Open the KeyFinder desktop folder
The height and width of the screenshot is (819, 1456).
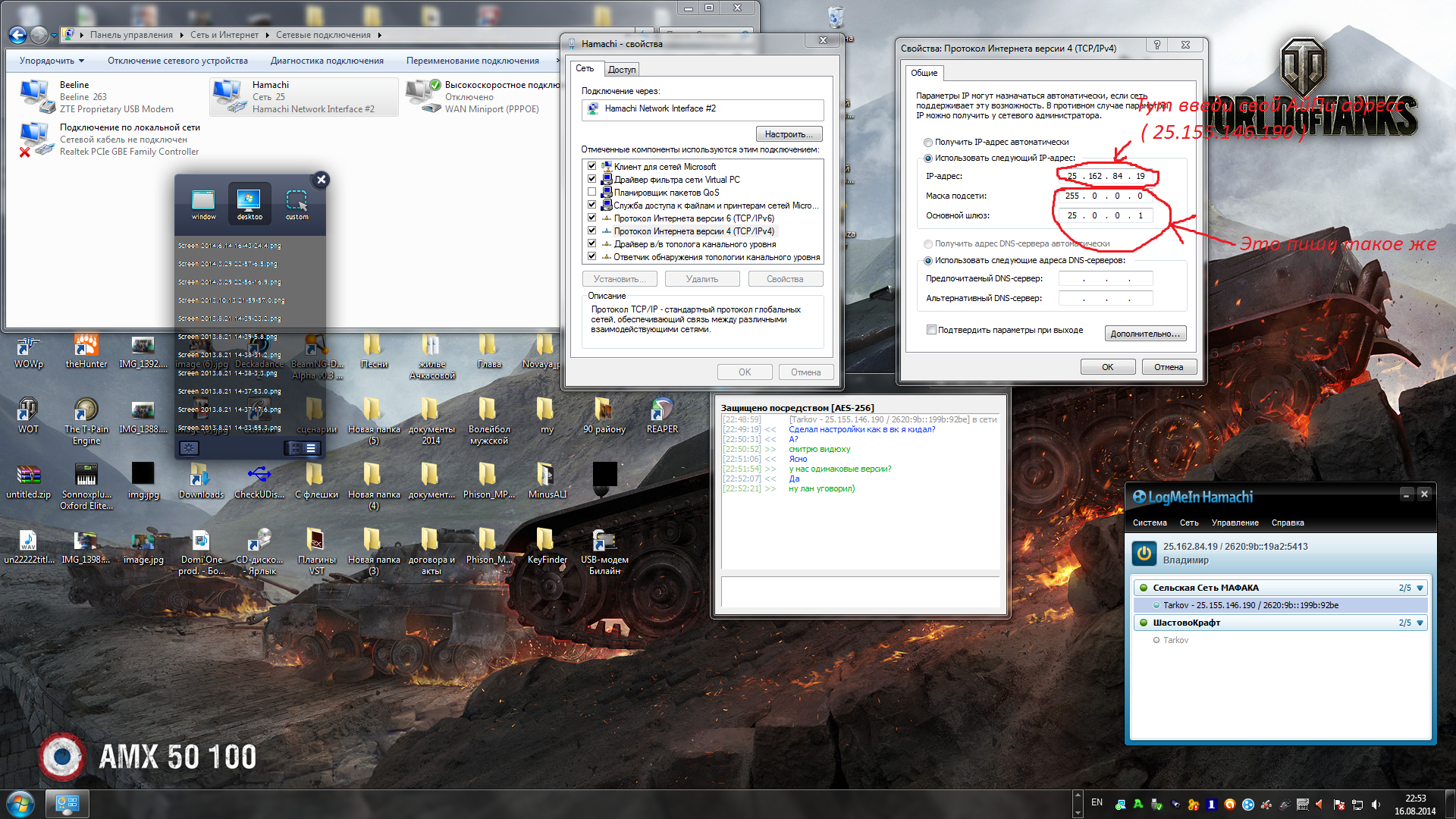click(547, 546)
